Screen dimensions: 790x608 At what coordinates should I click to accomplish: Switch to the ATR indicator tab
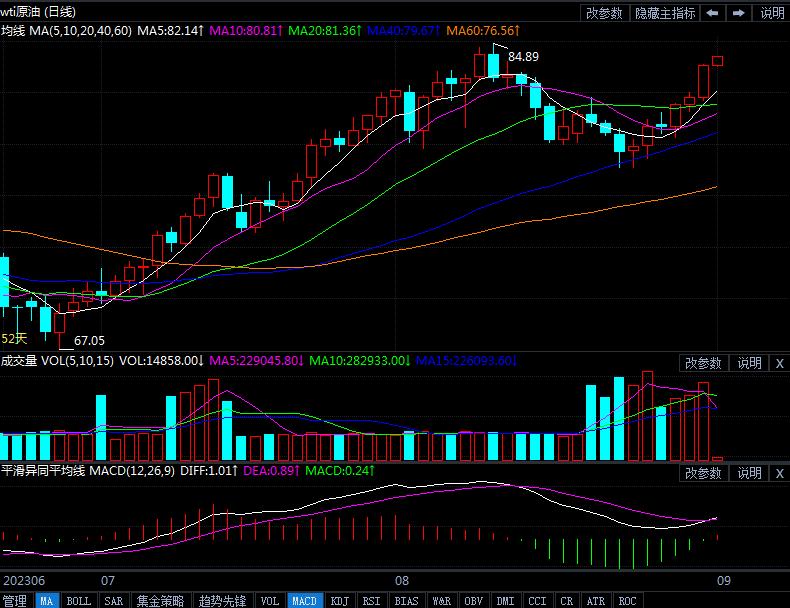tap(597, 601)
